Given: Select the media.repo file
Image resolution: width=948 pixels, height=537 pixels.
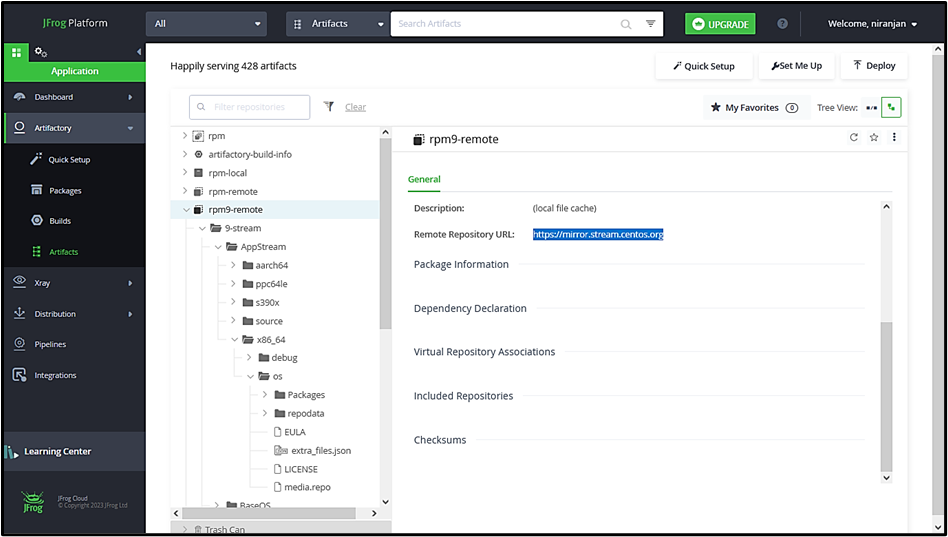Looking at the screenshot, I should tap(307, 487).
